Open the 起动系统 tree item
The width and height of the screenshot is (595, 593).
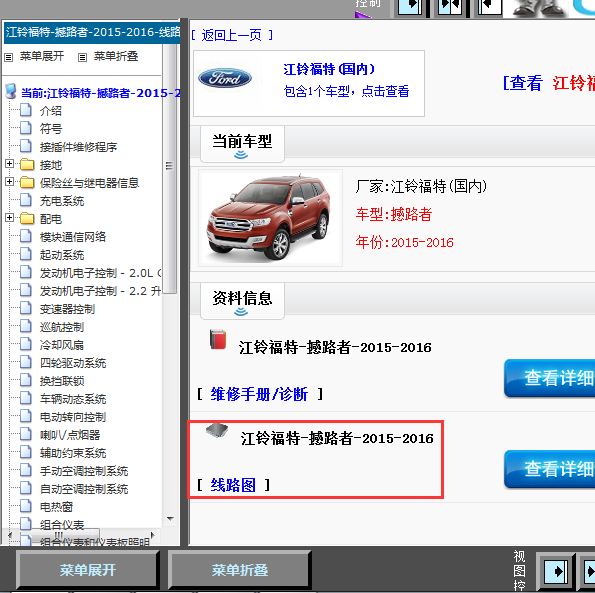[62, 255]
